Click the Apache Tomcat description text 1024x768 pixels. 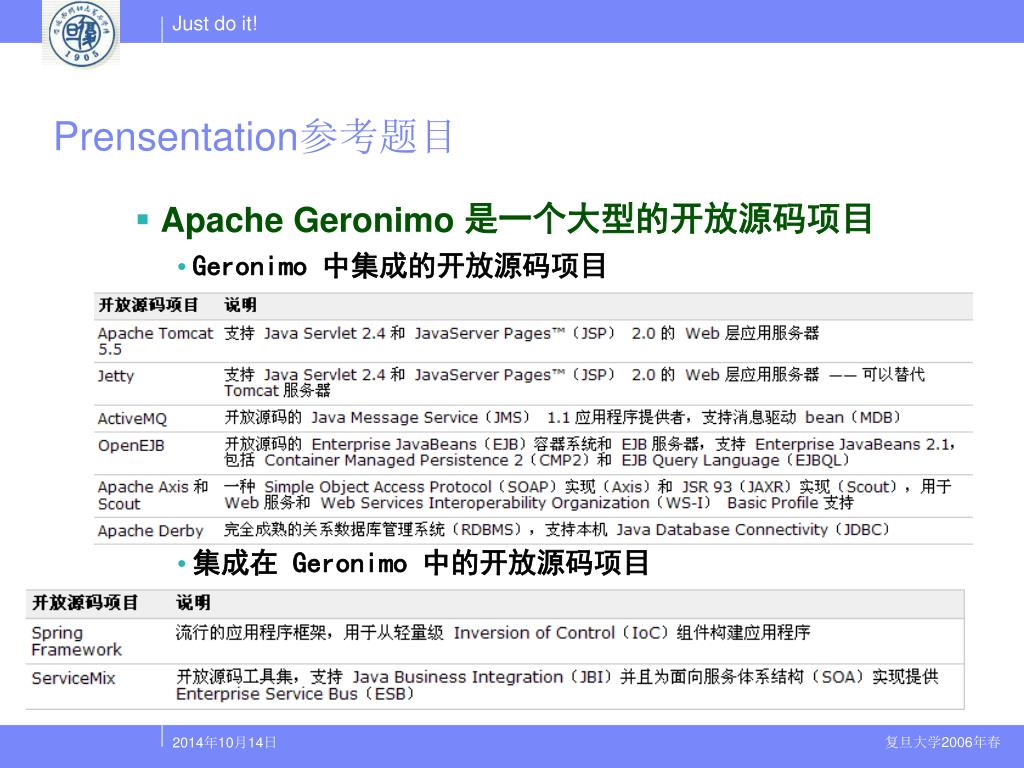click(x=522, y=333)
